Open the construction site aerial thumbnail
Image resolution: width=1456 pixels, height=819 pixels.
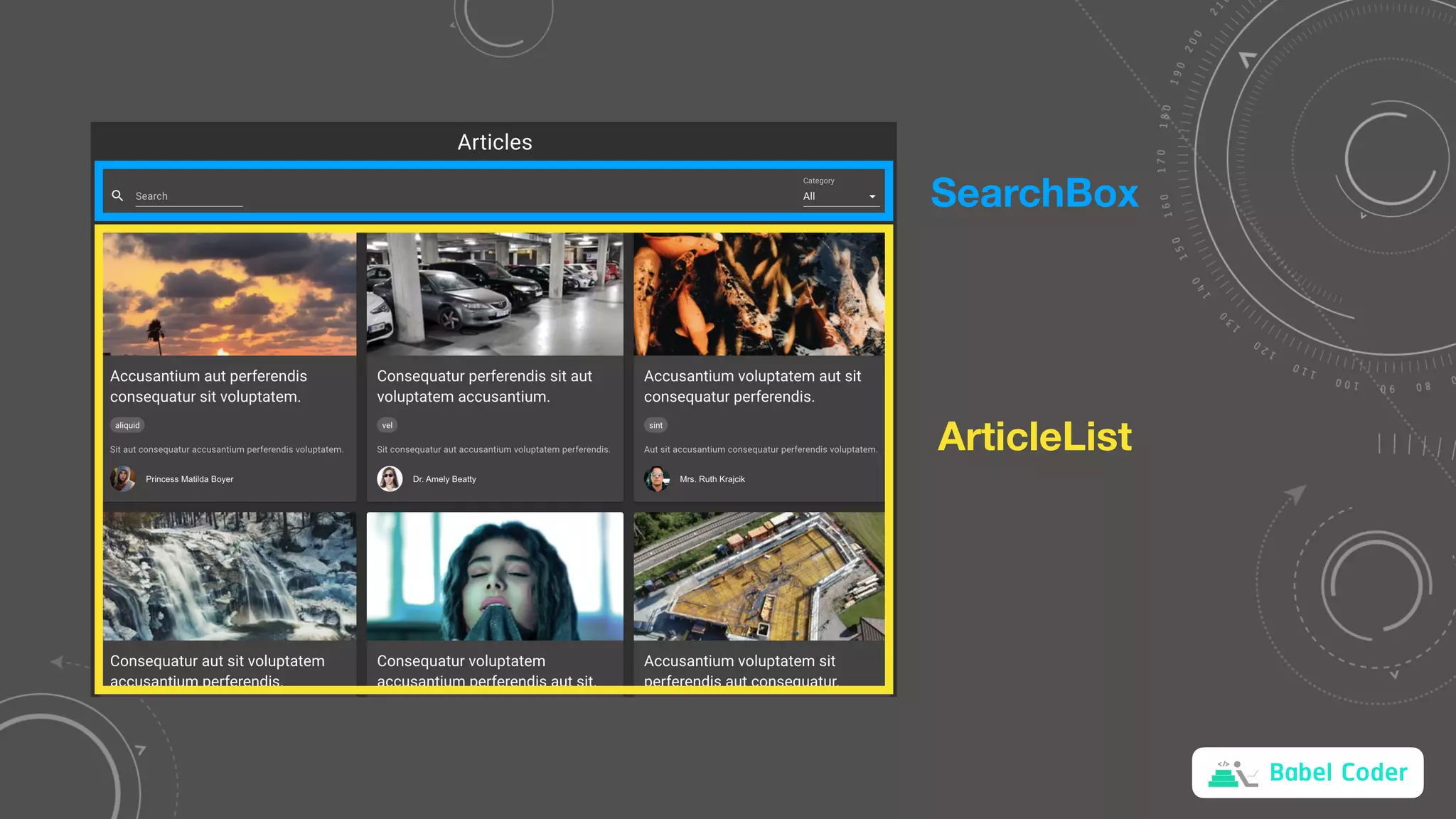[x=759, y=576]
